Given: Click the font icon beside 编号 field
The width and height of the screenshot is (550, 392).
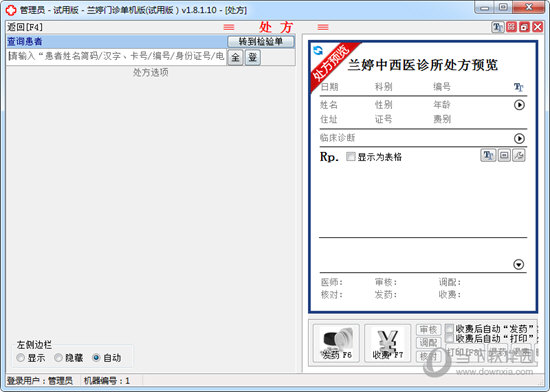Looking at the screenshot, I should (518, 87).
